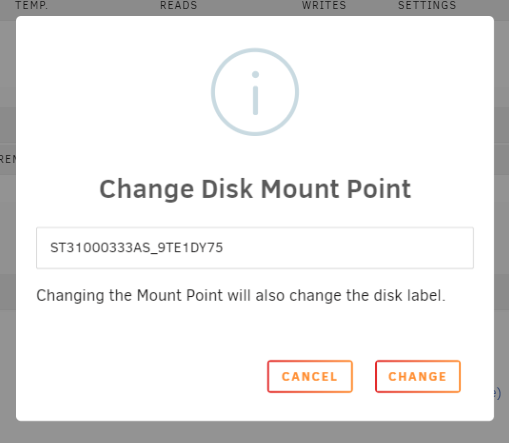Click the disk label warning message text

point(241,296)
